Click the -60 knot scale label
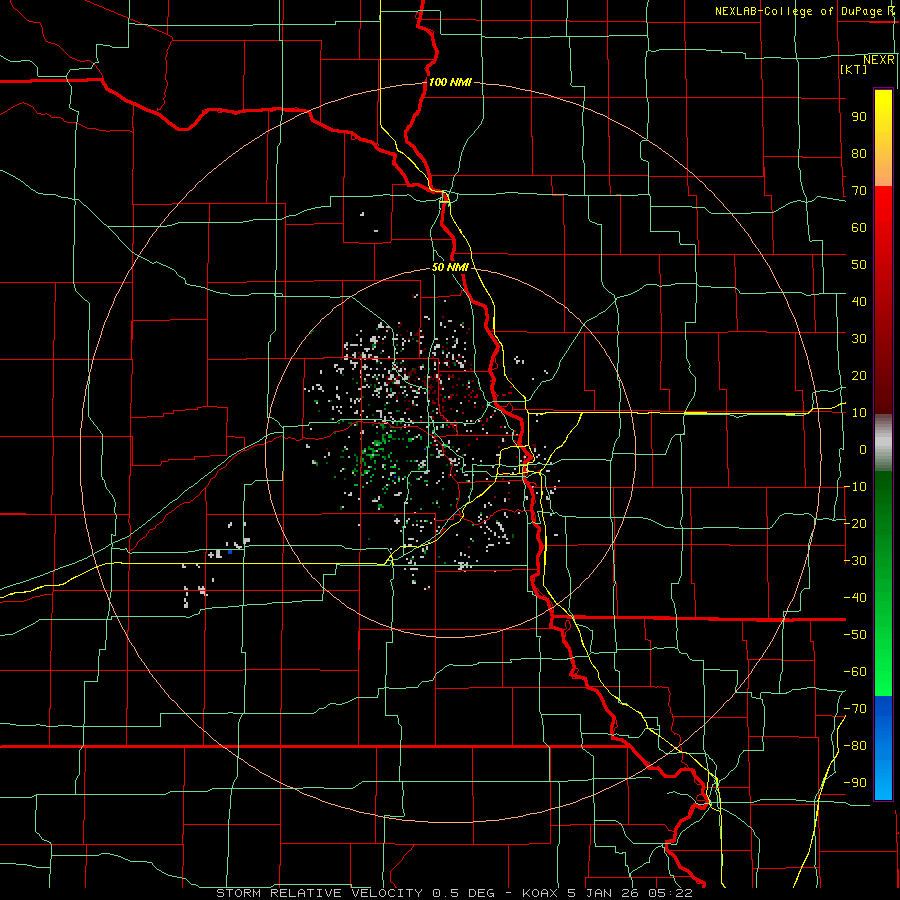The image size is (900, 900). 855,672
